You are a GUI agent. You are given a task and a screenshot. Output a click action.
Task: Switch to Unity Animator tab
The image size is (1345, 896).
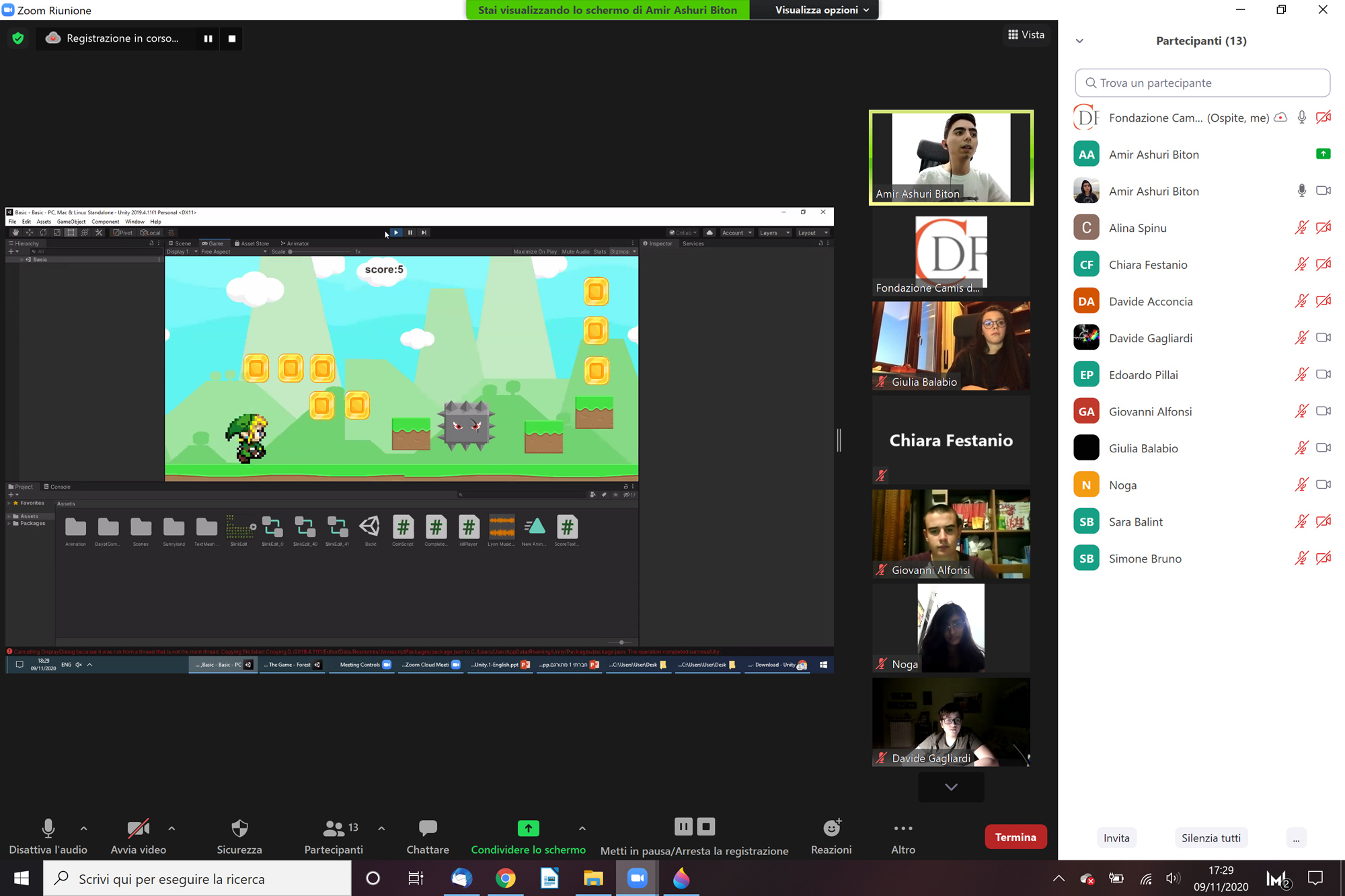[x=295, y=243]
